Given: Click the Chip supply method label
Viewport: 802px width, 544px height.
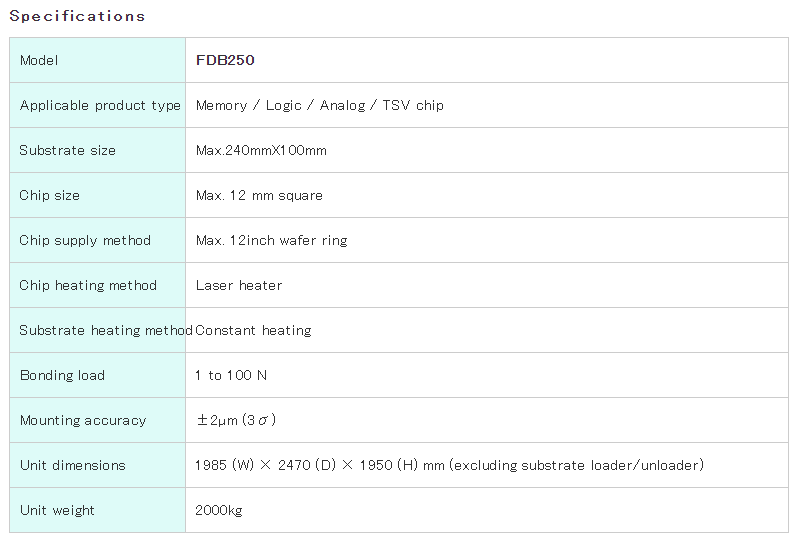Looking at the screenshot, I should 85,240.
